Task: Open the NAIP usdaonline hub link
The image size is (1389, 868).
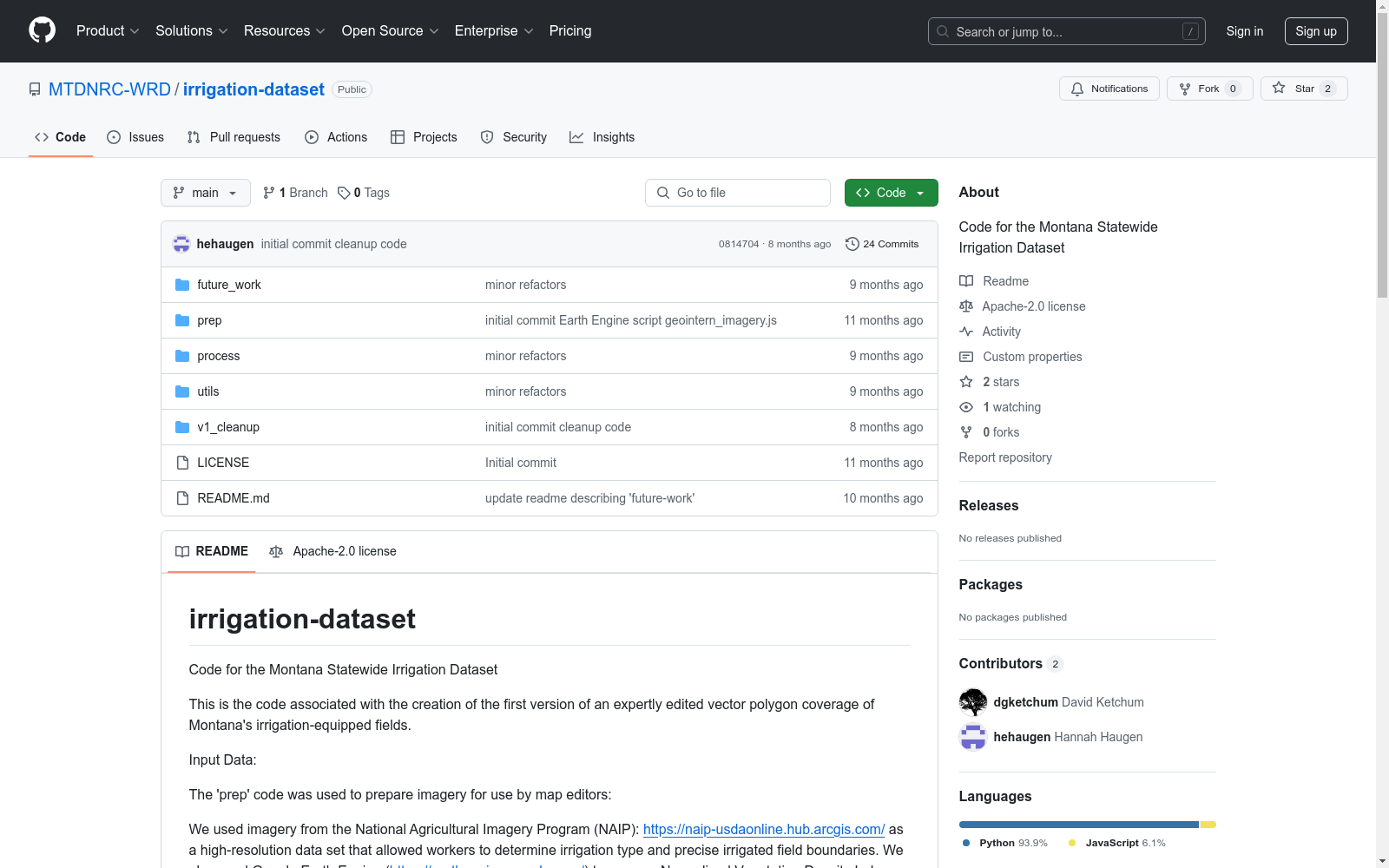Action: coord(764,829)
